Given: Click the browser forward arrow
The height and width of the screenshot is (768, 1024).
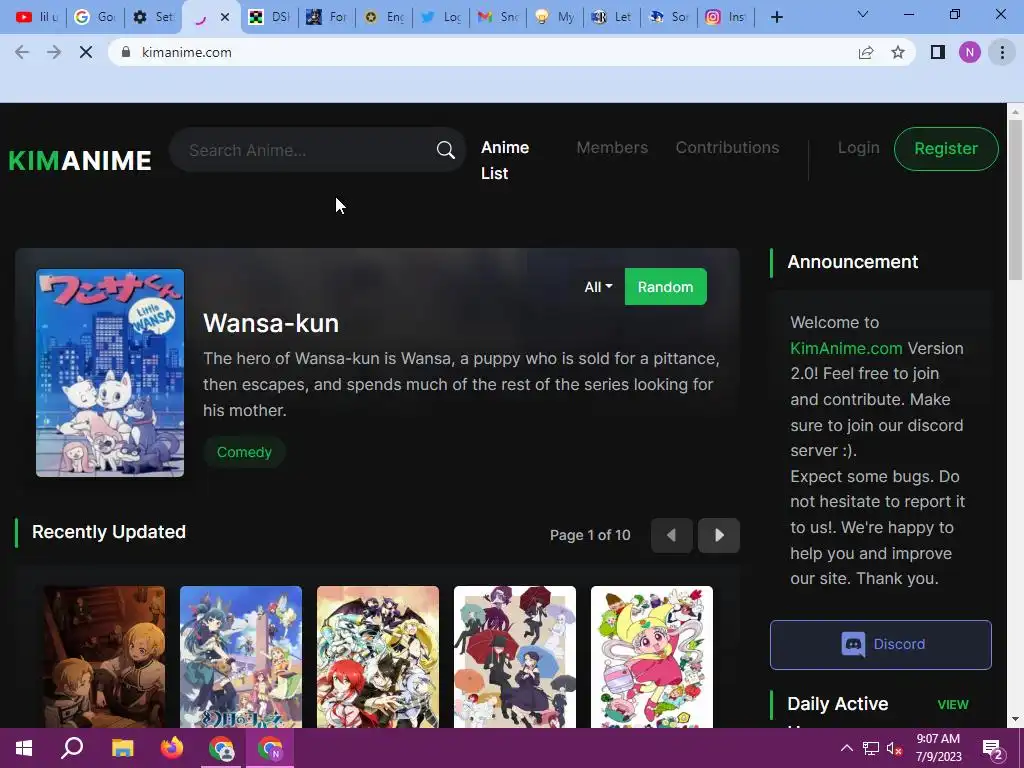Looking at the screenshot, I should pyautogui.click(x=54, y=52).
